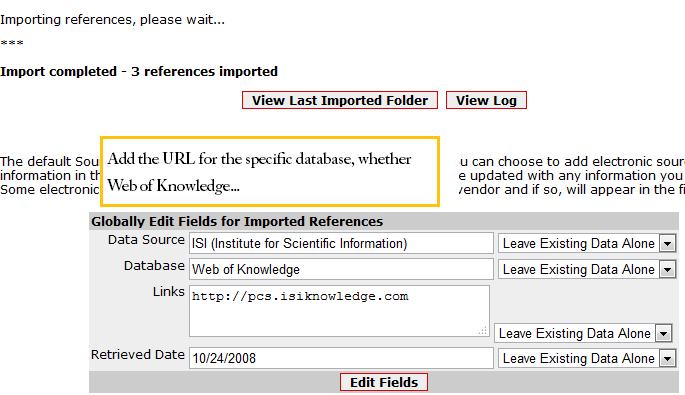This screenshot has height=395, width=685.
Task: Click the 'Links' field label
Action: pyautogui.click(x=169, y=291)
